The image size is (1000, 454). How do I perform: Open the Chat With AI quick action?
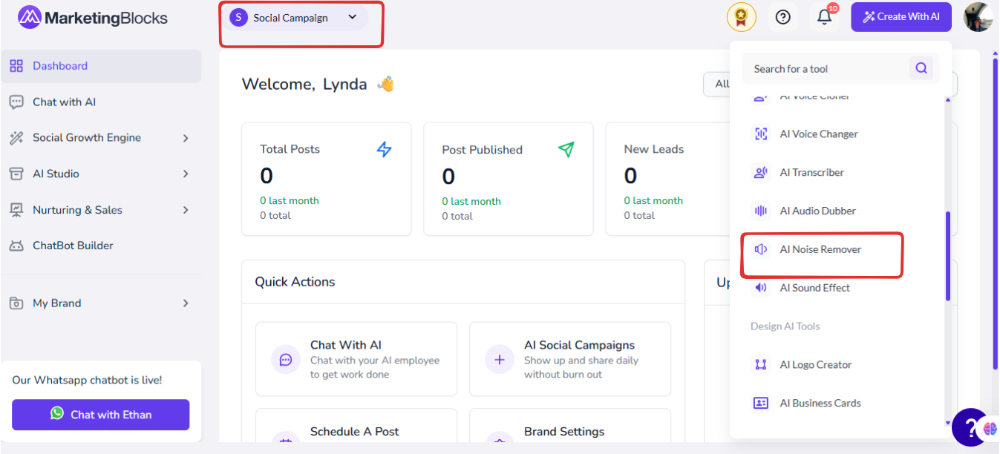click(357, 359)
